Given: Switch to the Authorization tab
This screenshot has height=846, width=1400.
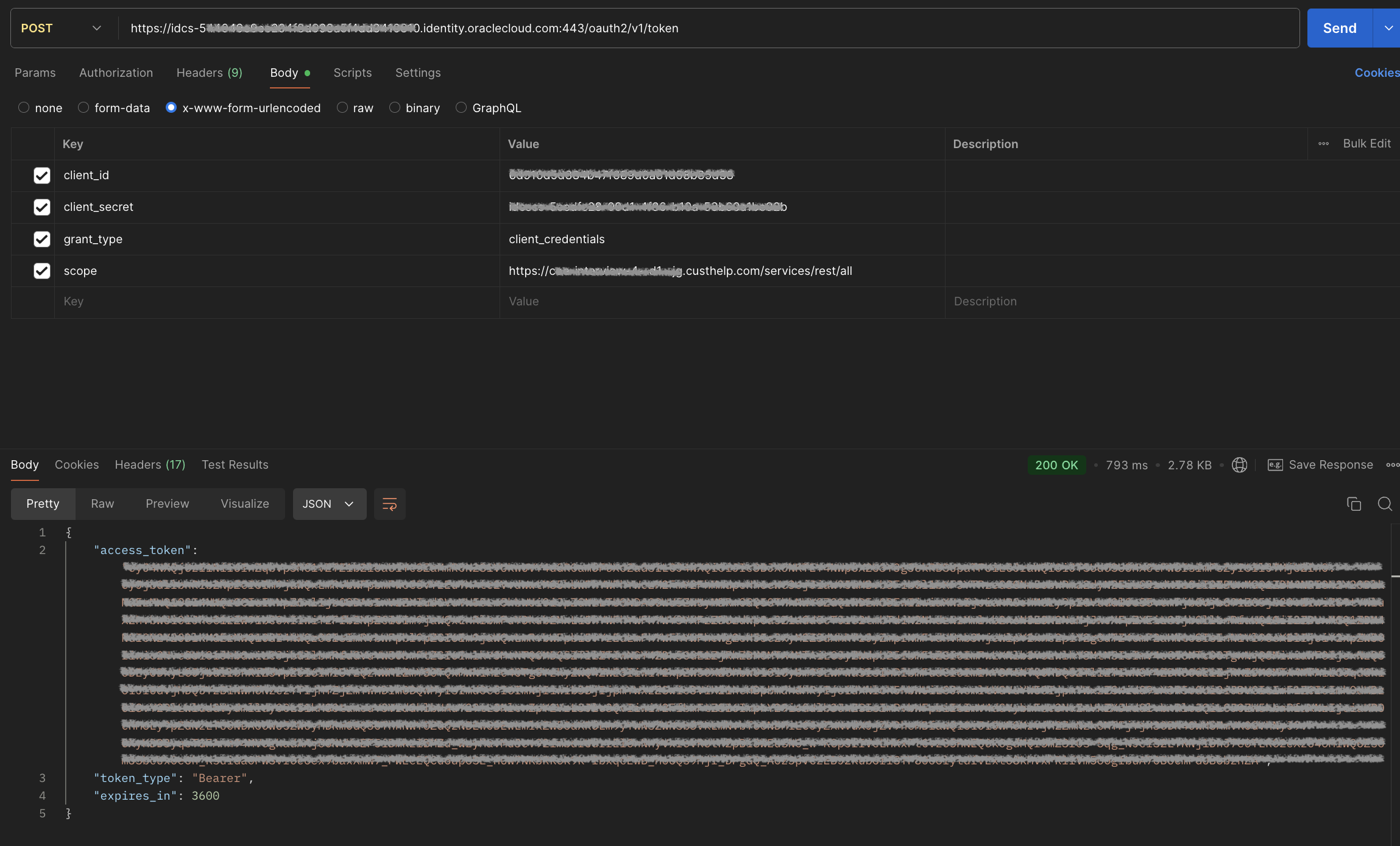Looking at the screenshot, I should tap(116, 73).
